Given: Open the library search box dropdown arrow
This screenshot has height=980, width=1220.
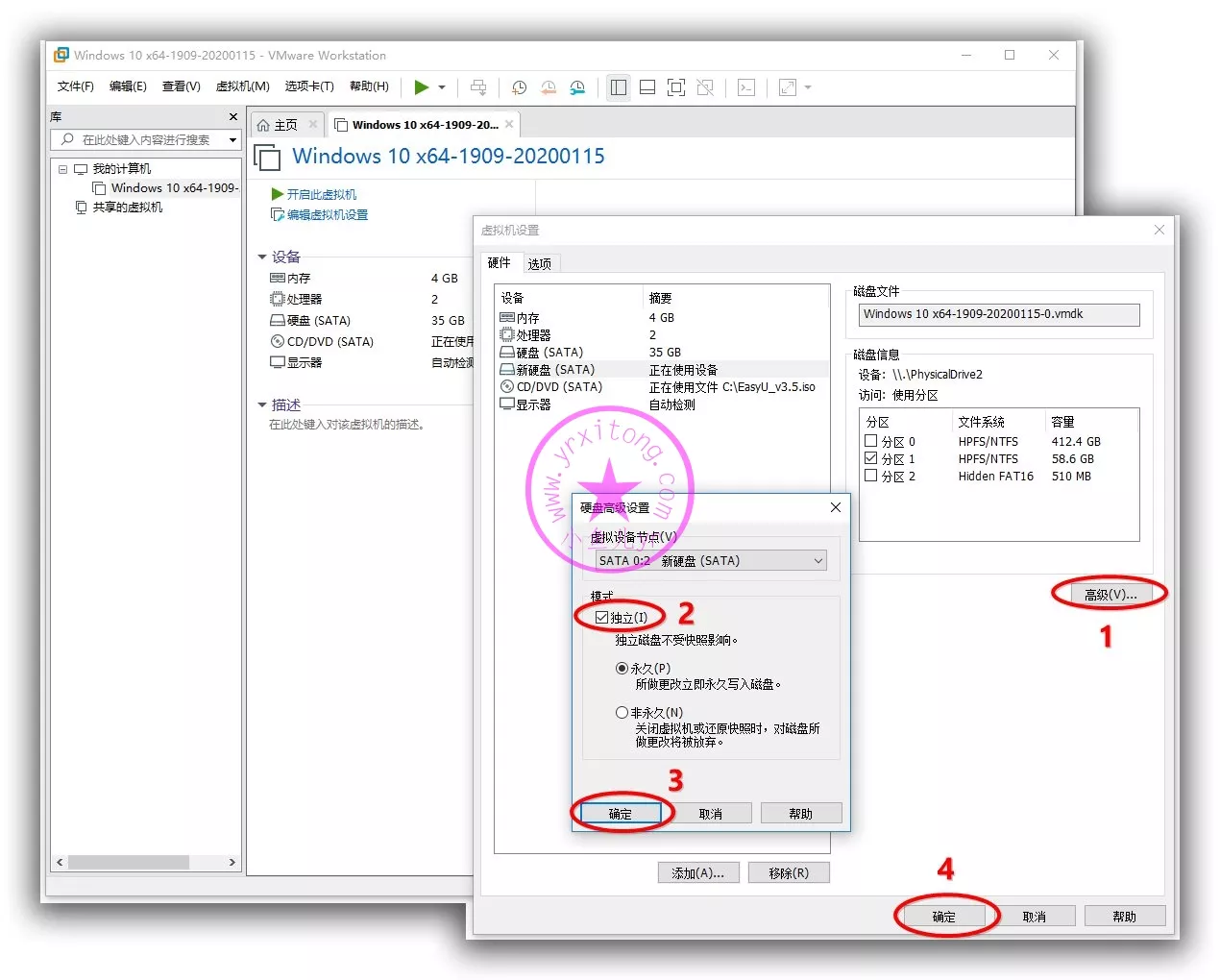Looking at the screenshot, I should (x=232, y=140).
